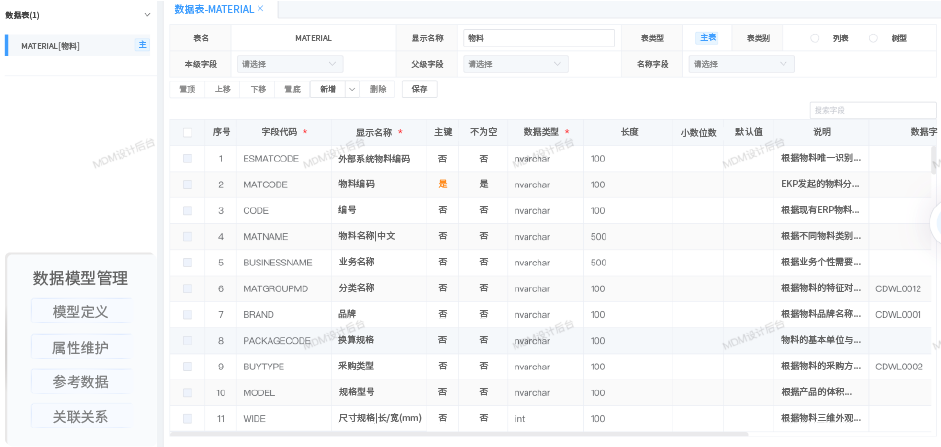Click the 主 badge beside MATERIAL[物料]
941x447 pixels.
click(142, 45)
